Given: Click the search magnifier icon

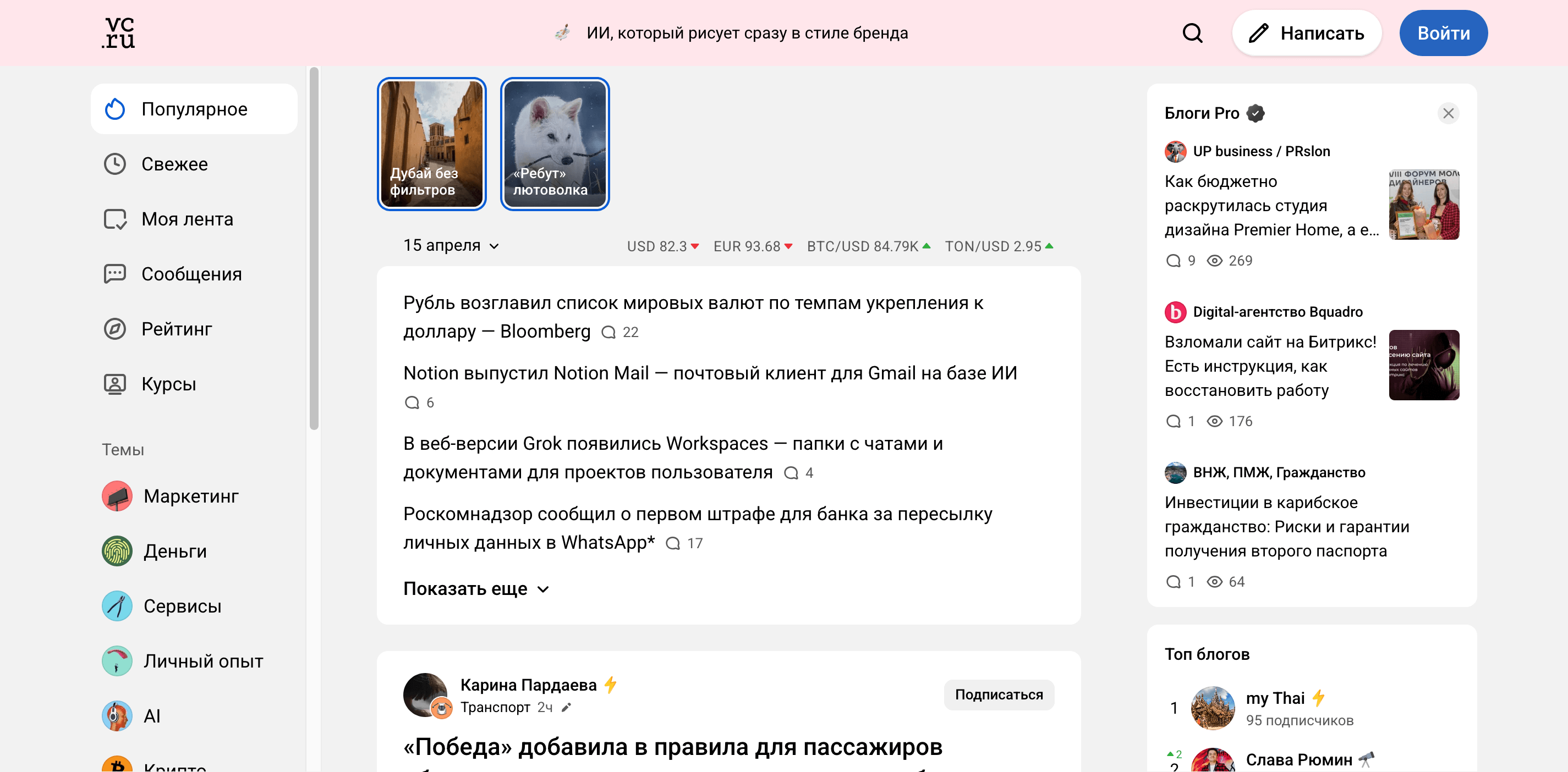Looking at the screenshot, I should coord(1193,33).
